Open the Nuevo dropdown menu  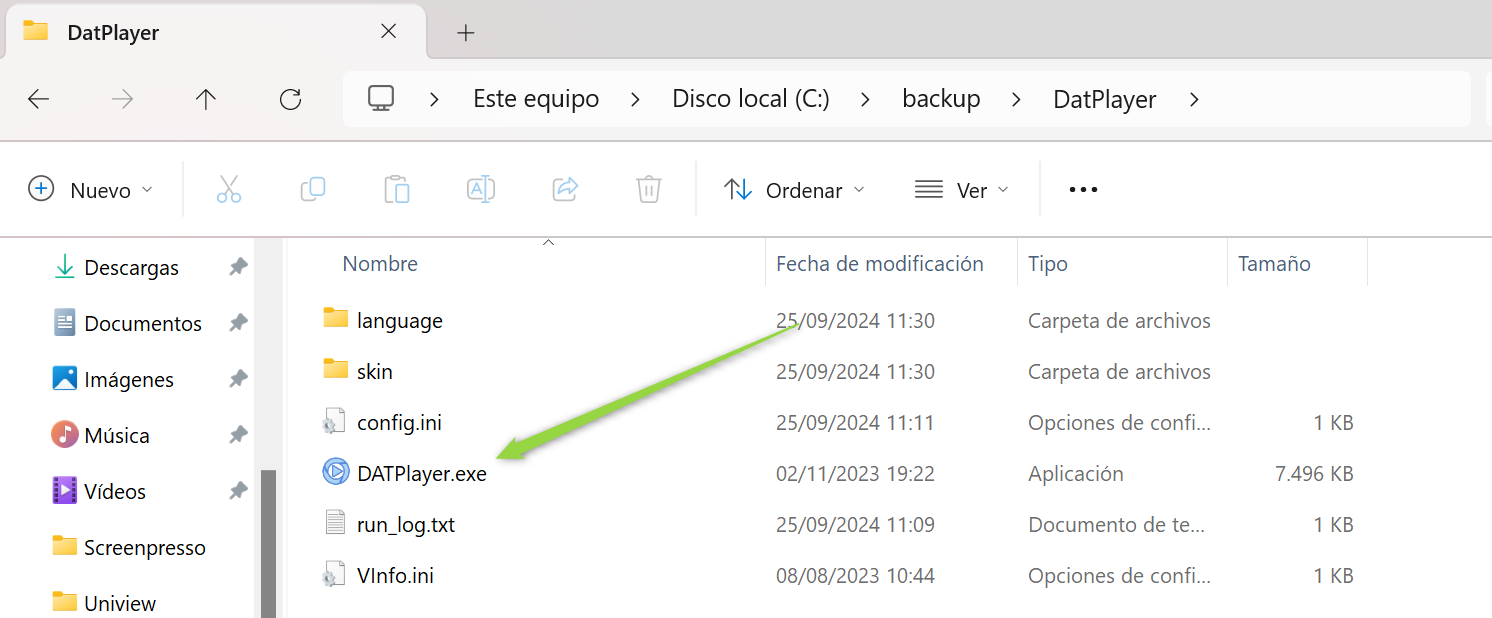tap(92, 189)
